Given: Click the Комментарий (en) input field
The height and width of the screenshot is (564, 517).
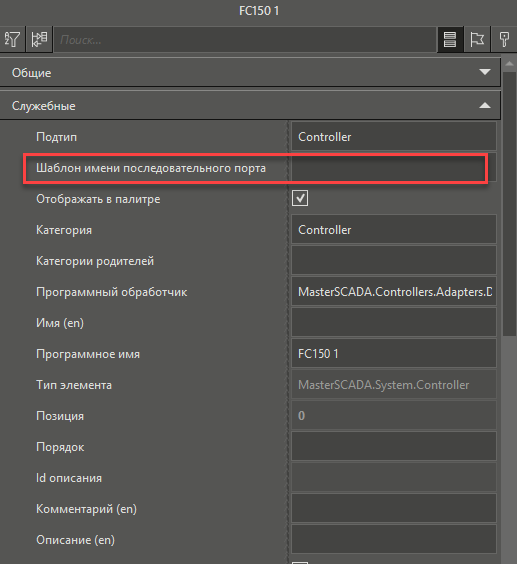Looking at the screenshot, I should [x=394, y=508].
